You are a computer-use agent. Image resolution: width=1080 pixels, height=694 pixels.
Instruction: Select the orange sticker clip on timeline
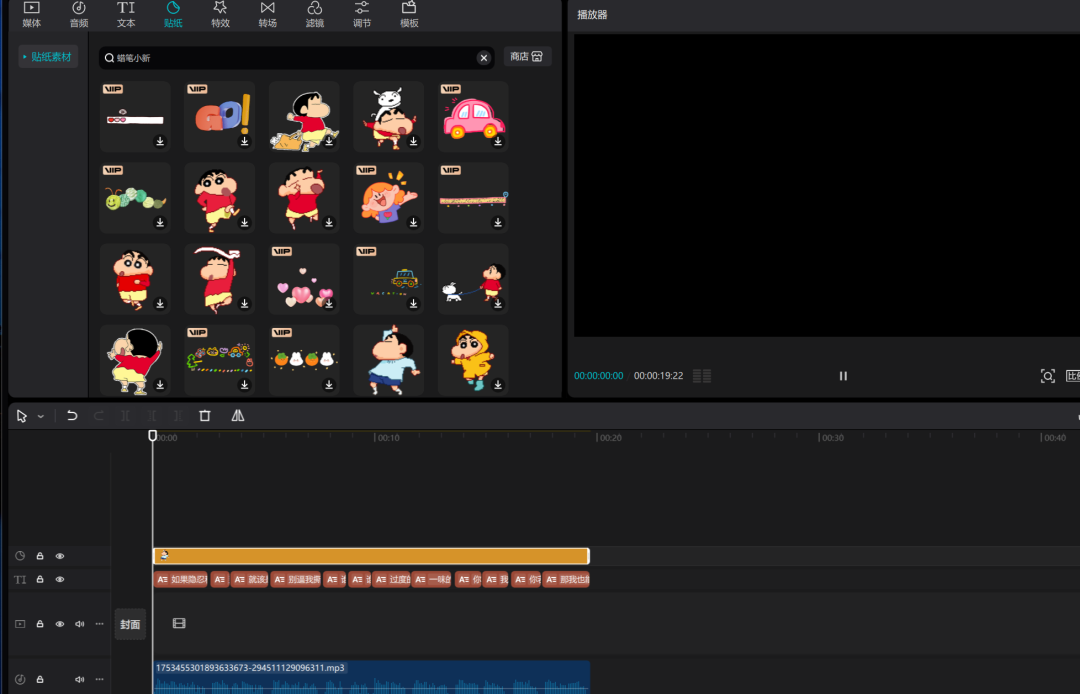click(371, 556)
